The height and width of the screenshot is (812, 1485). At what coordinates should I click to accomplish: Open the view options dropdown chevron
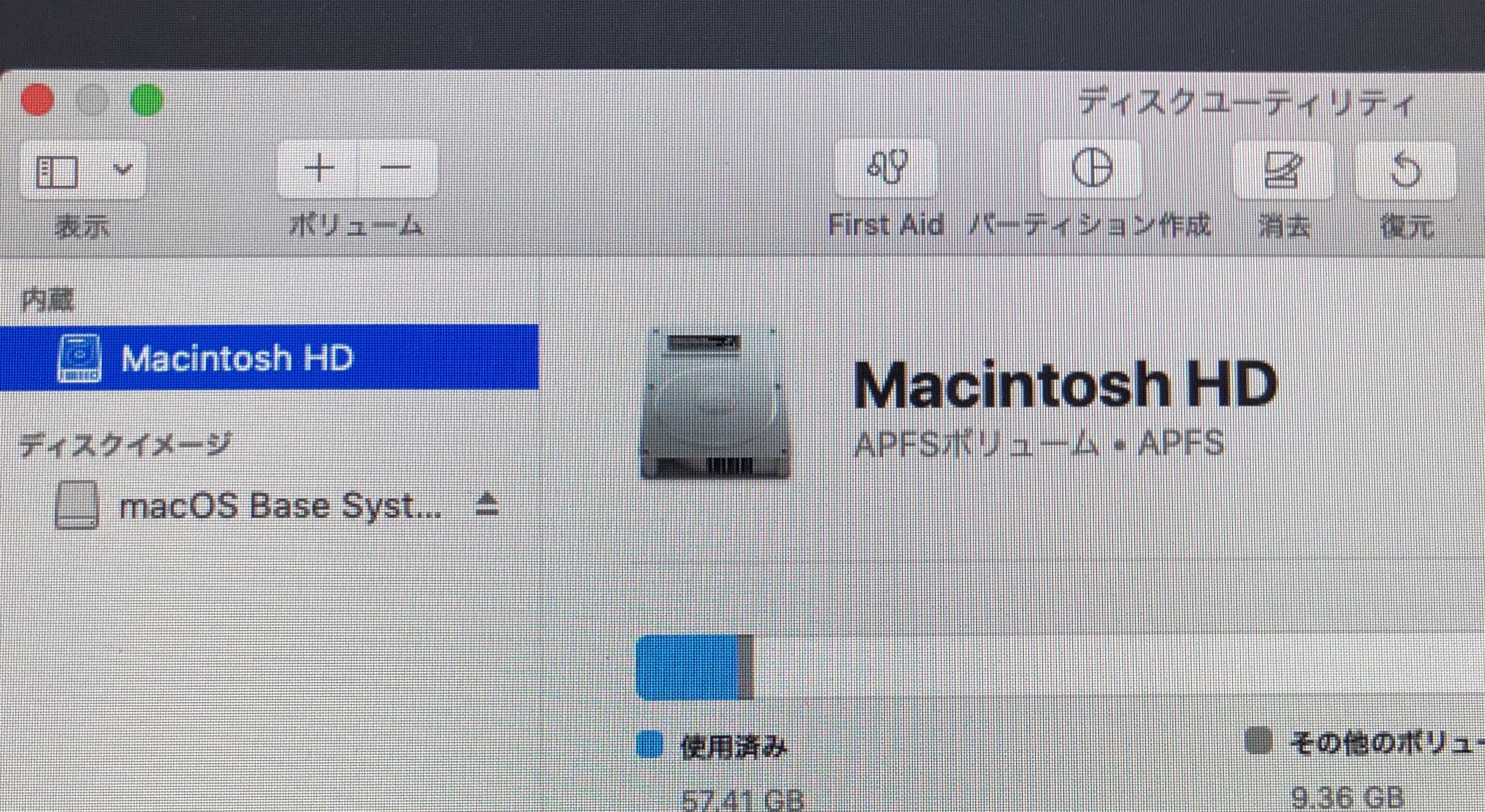pyautogui.click(x=123, y=169)
